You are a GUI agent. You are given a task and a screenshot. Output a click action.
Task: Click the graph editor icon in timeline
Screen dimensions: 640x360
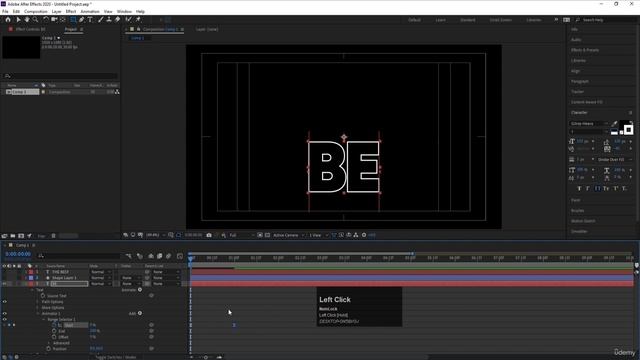point(180,256)
